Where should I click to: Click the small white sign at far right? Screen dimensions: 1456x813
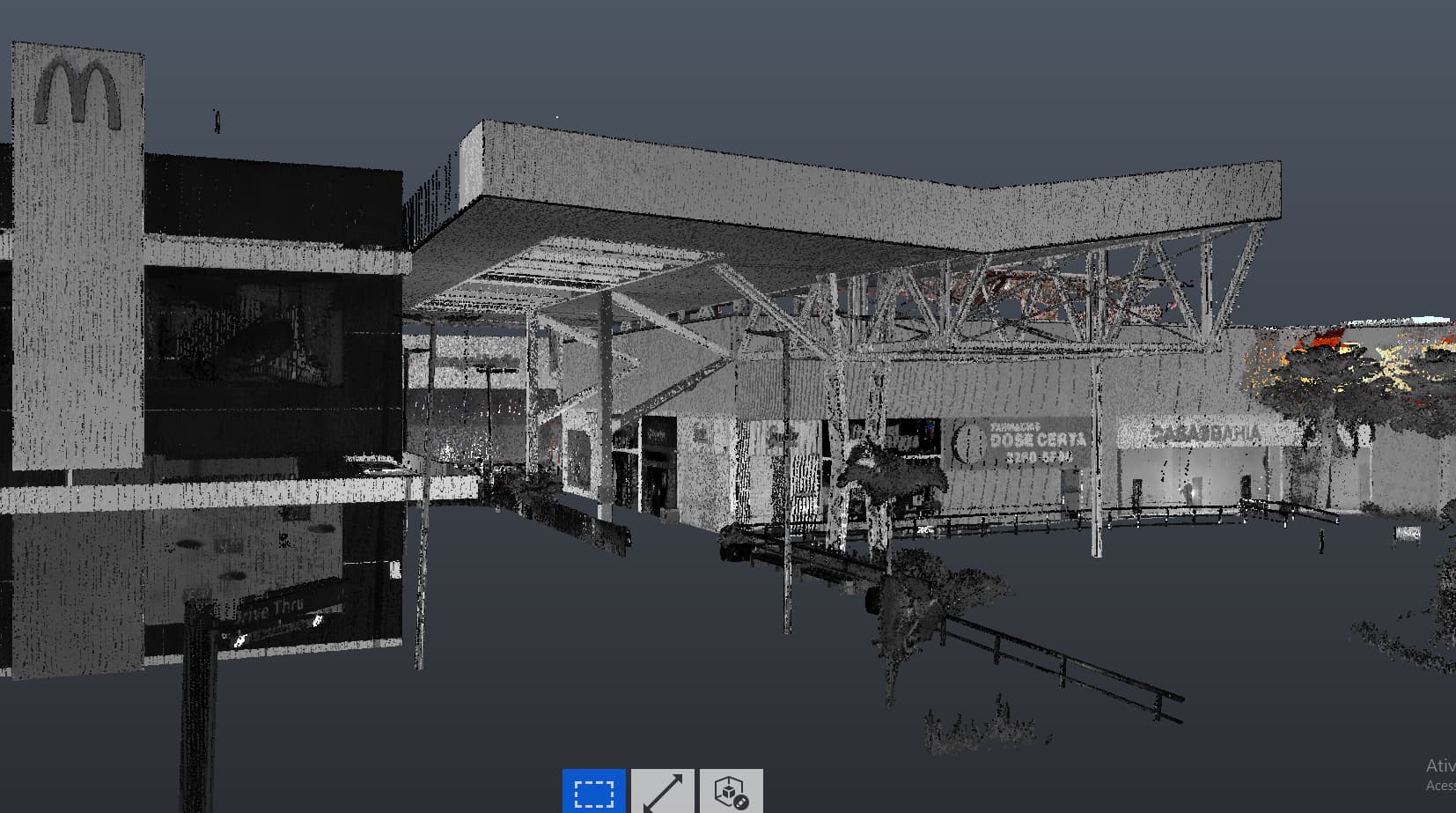tap(1407, 534)
